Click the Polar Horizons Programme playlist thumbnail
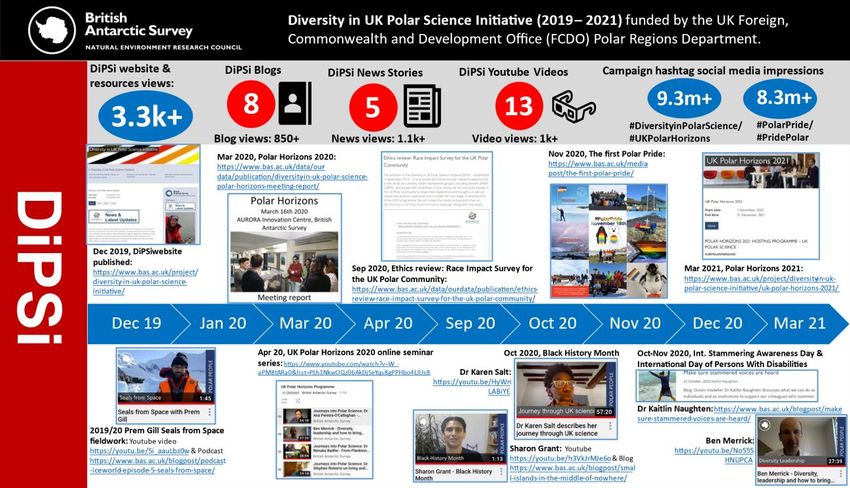The width and height of the screenshot is (850, 488). [324, 429]
